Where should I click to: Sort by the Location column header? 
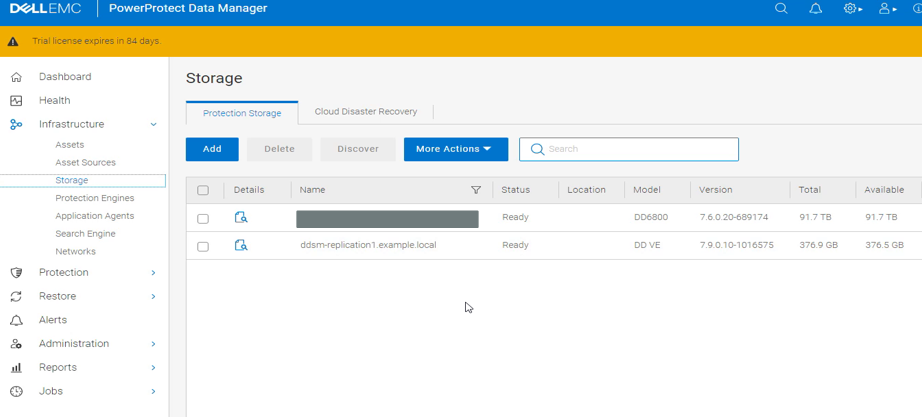click(586, 190)
